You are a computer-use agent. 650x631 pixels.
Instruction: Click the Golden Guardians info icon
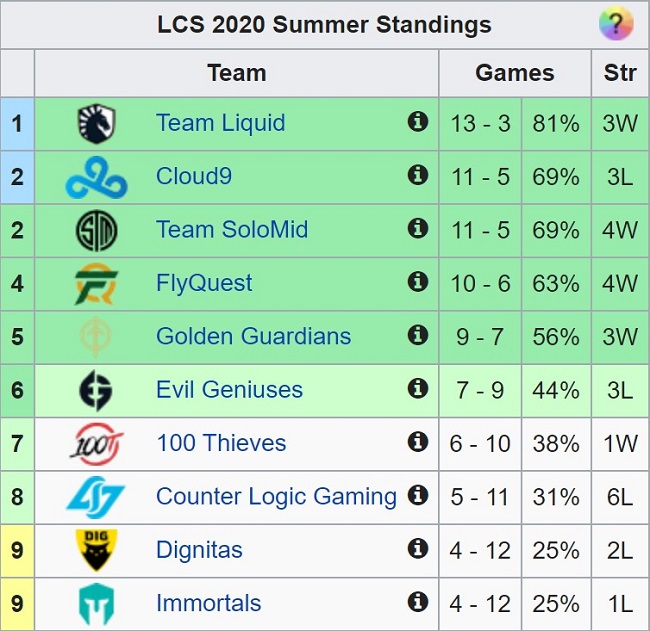coord(418,335)
